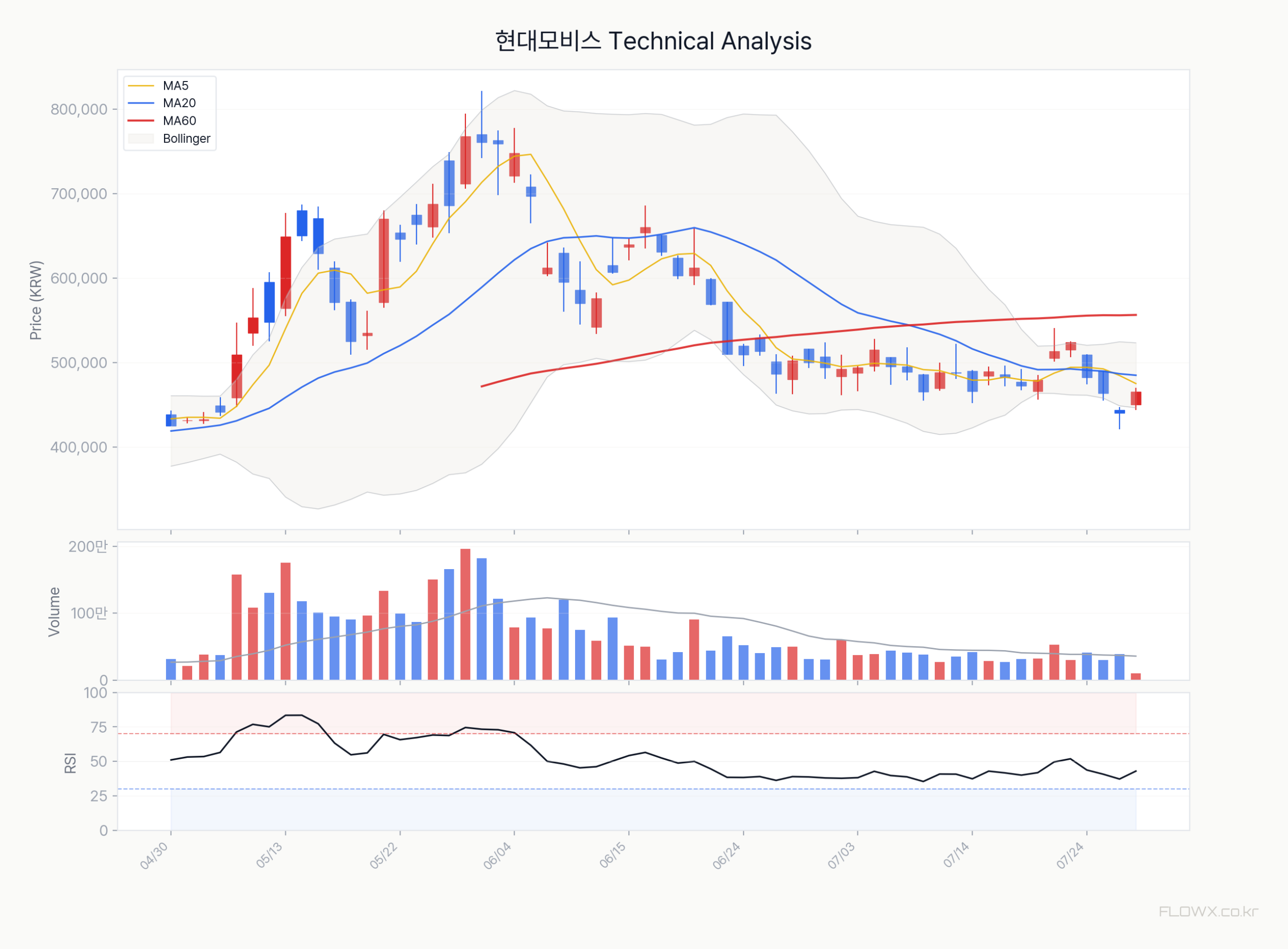
Task: Select the MA20 legend label
Action: coord(179,103)
